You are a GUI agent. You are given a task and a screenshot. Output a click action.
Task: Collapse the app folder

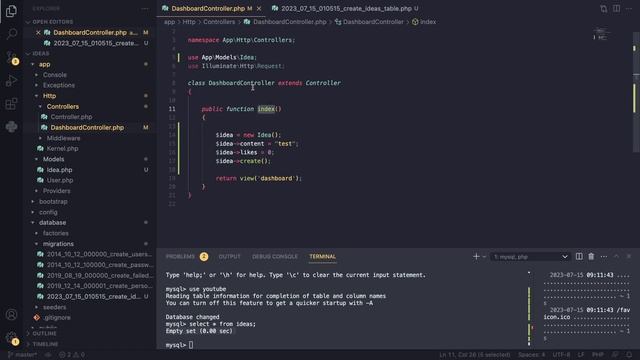click(x=44, y=64)
